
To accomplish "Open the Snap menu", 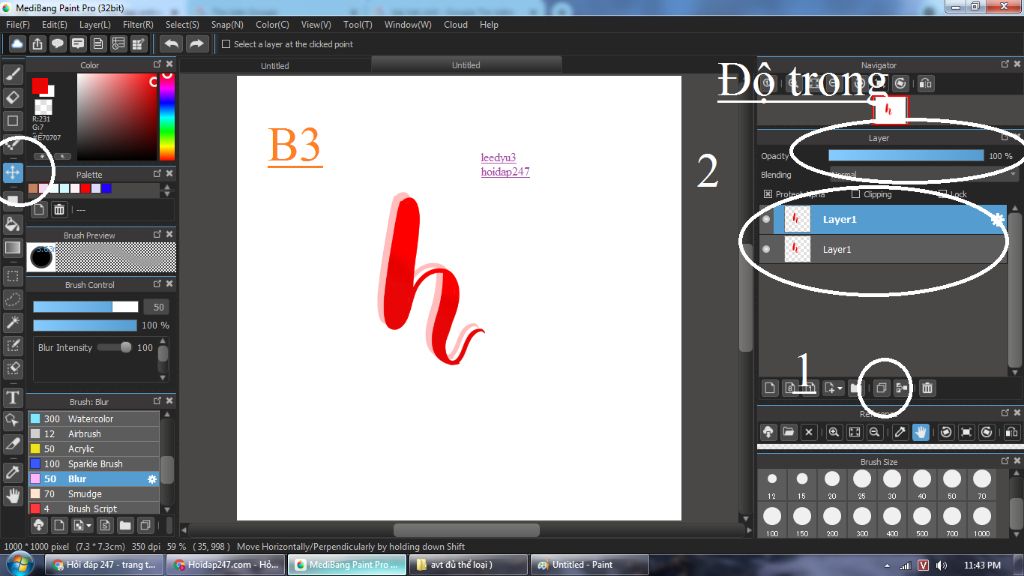I will coord(227,25).
